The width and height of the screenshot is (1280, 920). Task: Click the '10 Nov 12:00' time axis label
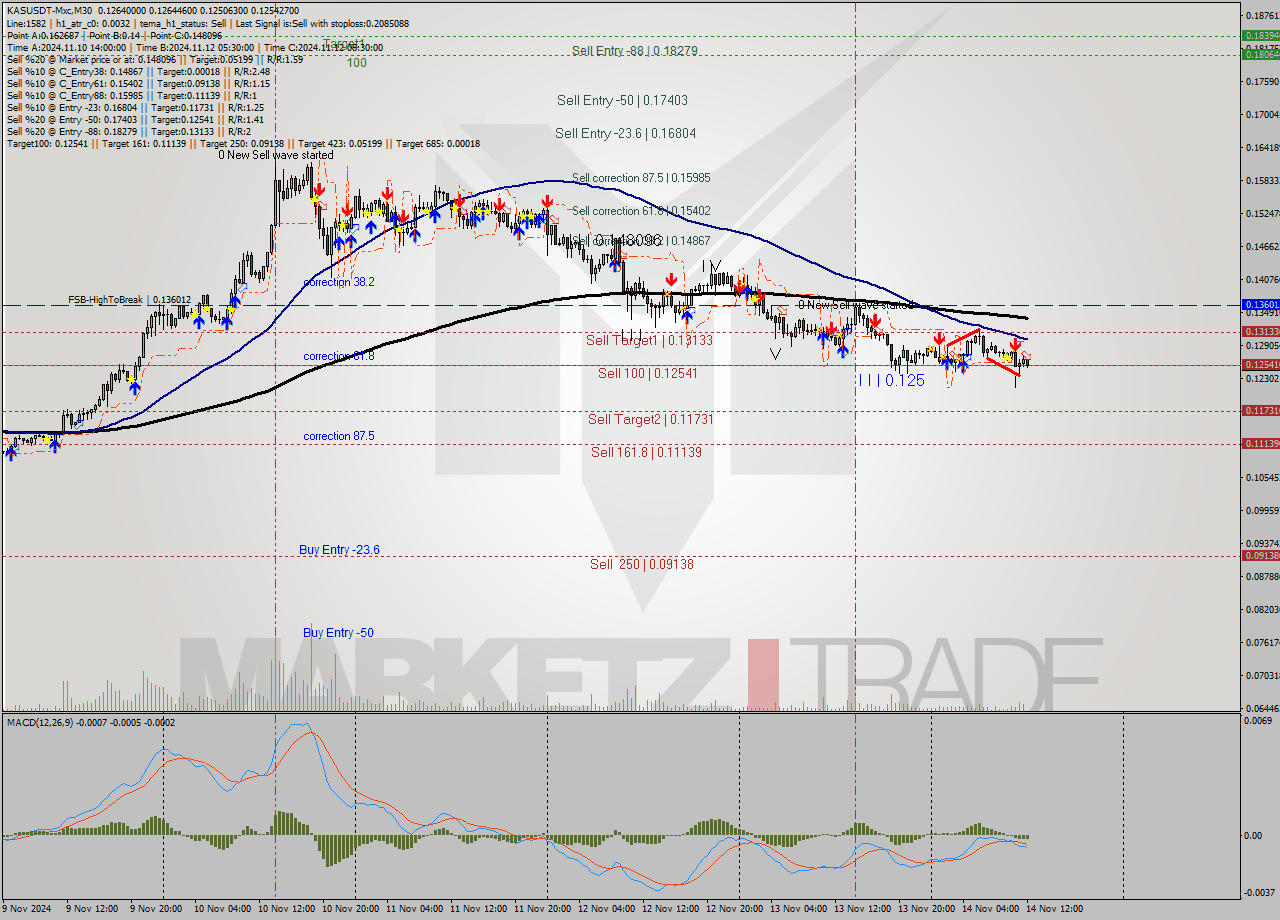tap(288, 909)
